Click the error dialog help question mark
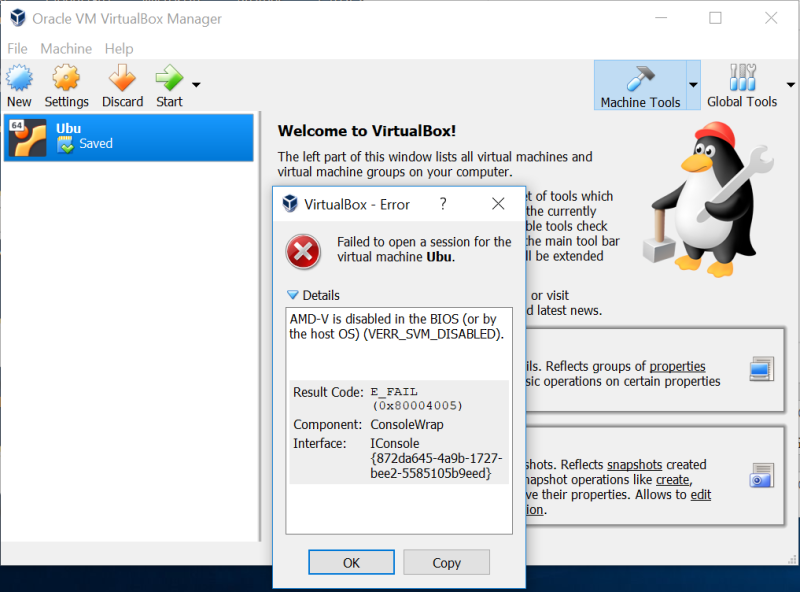800x592 pixels. [x=443, y=204]
